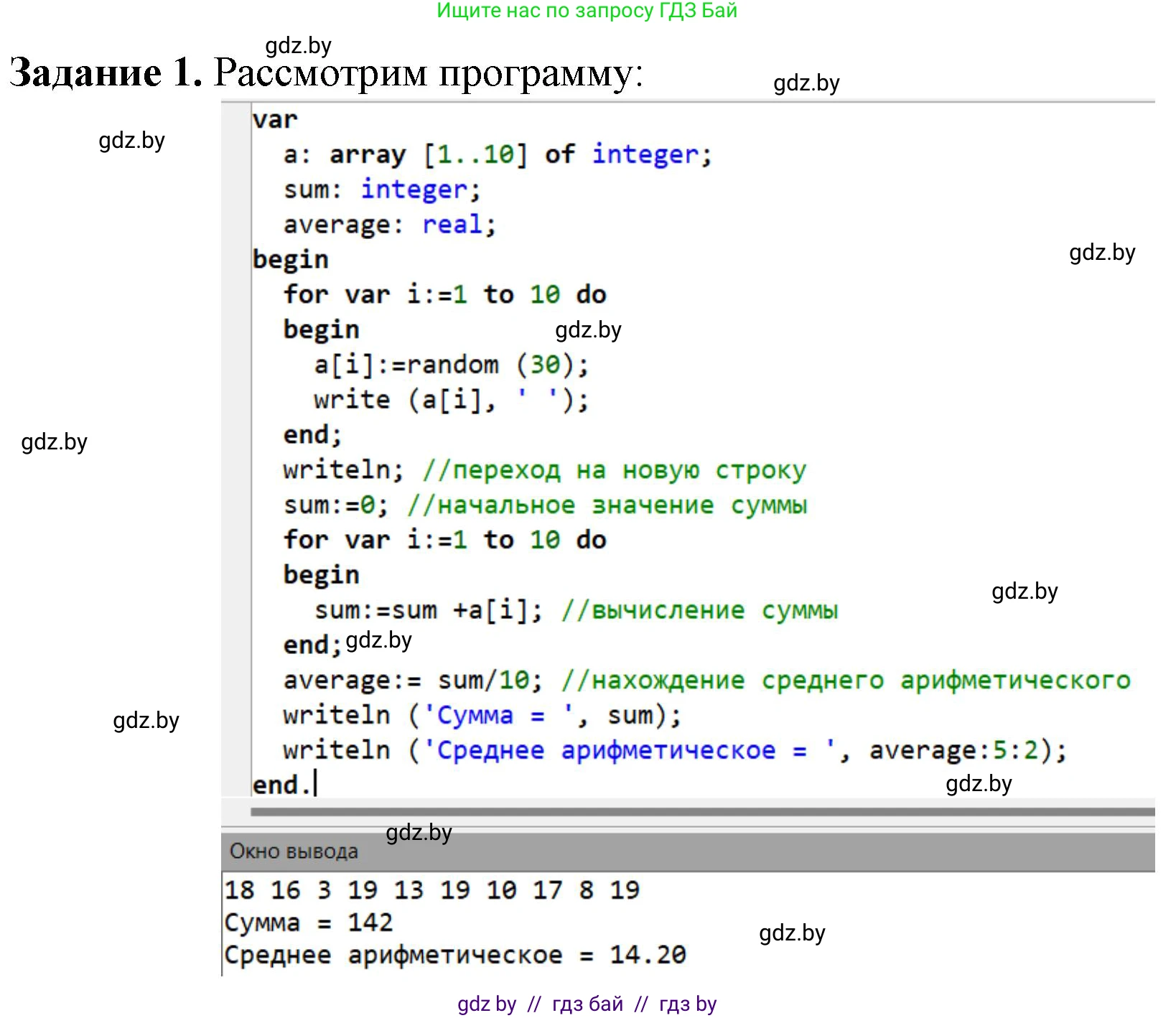Viewport: 1176px width, 1018px height.
Task: Click the "Задание 1" heading
Action: point(106,73)
